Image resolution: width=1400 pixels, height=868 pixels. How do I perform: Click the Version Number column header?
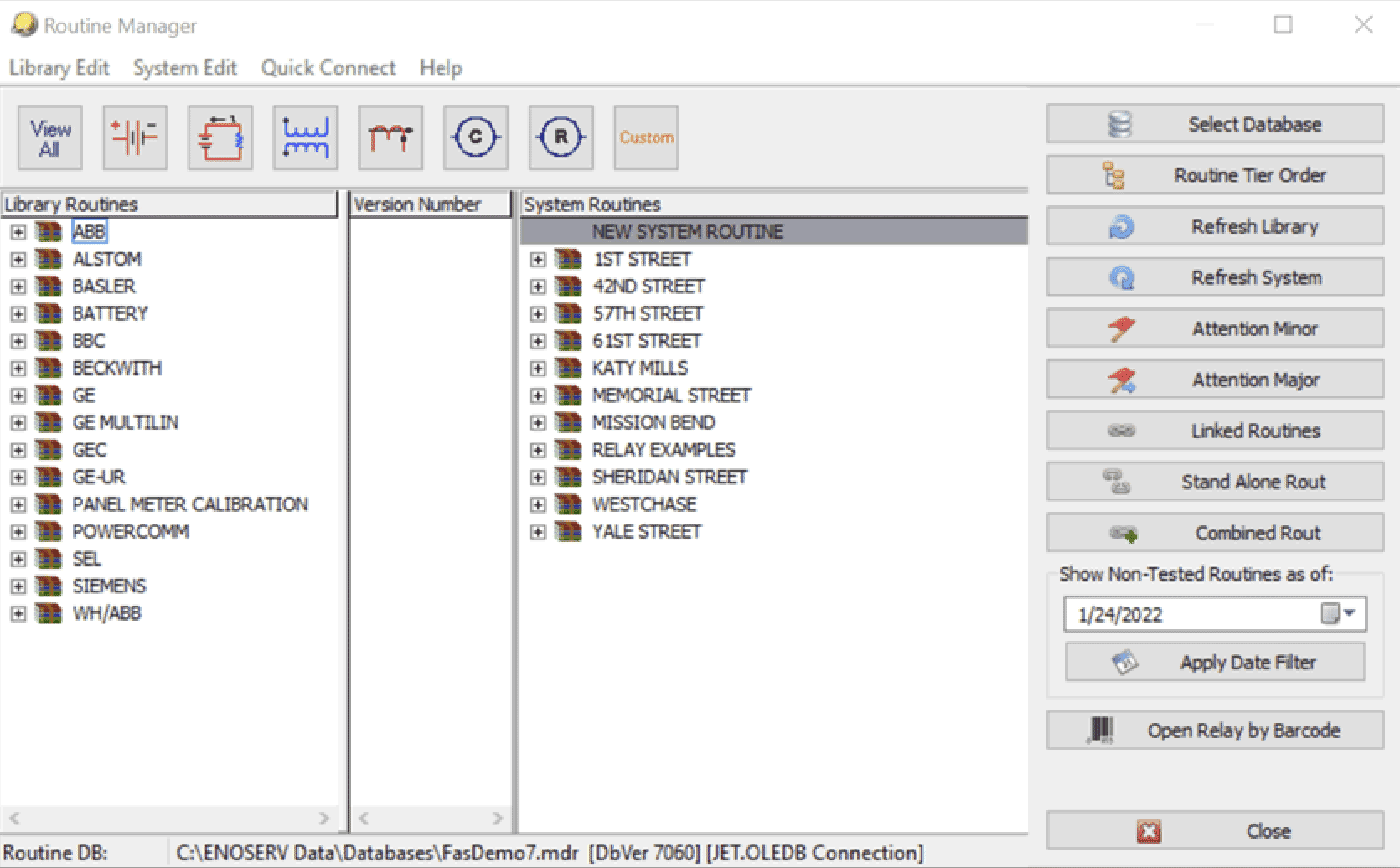click(430, 204)
